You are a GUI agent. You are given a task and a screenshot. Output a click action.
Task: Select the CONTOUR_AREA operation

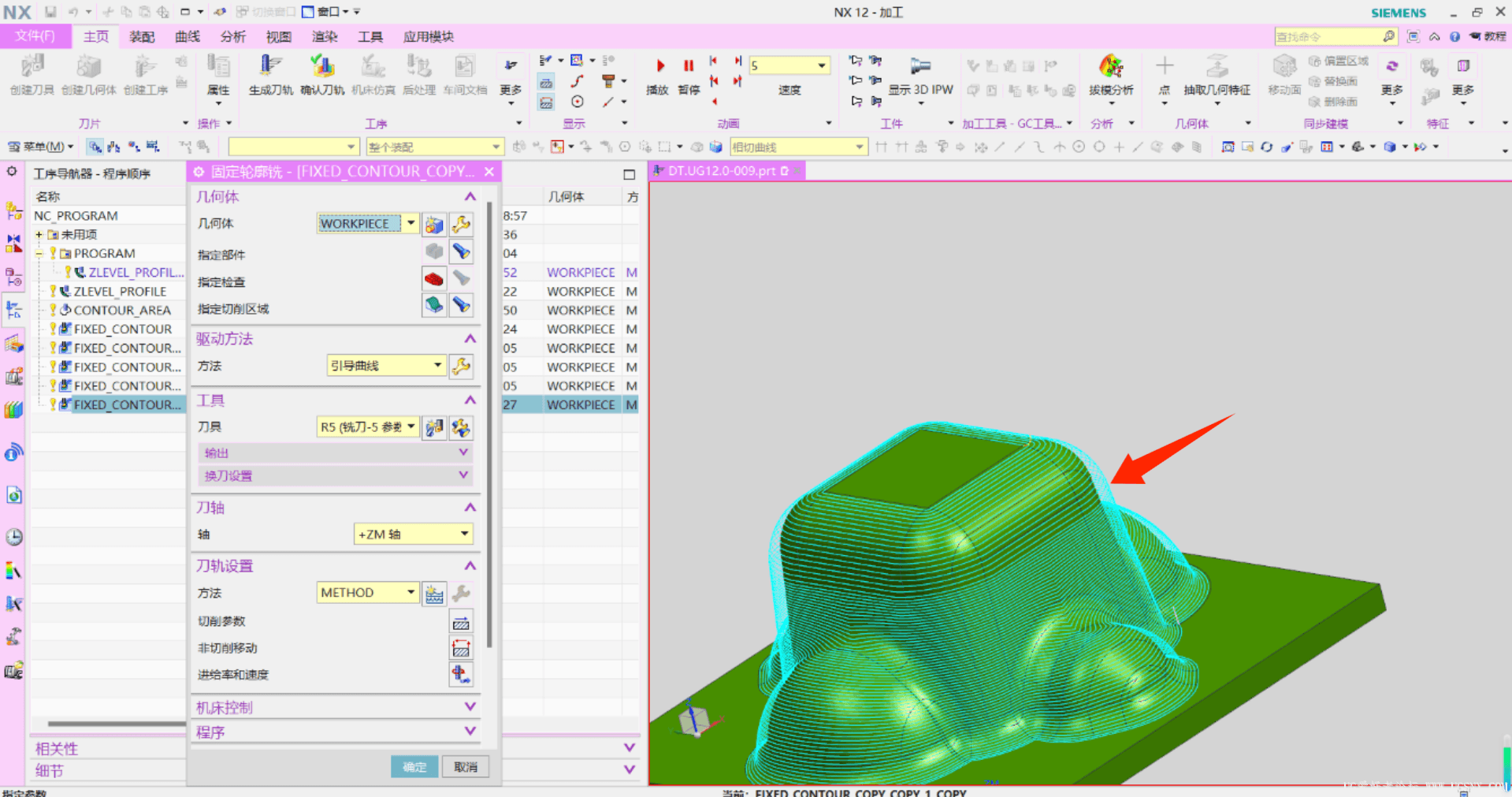click(122, 311)
